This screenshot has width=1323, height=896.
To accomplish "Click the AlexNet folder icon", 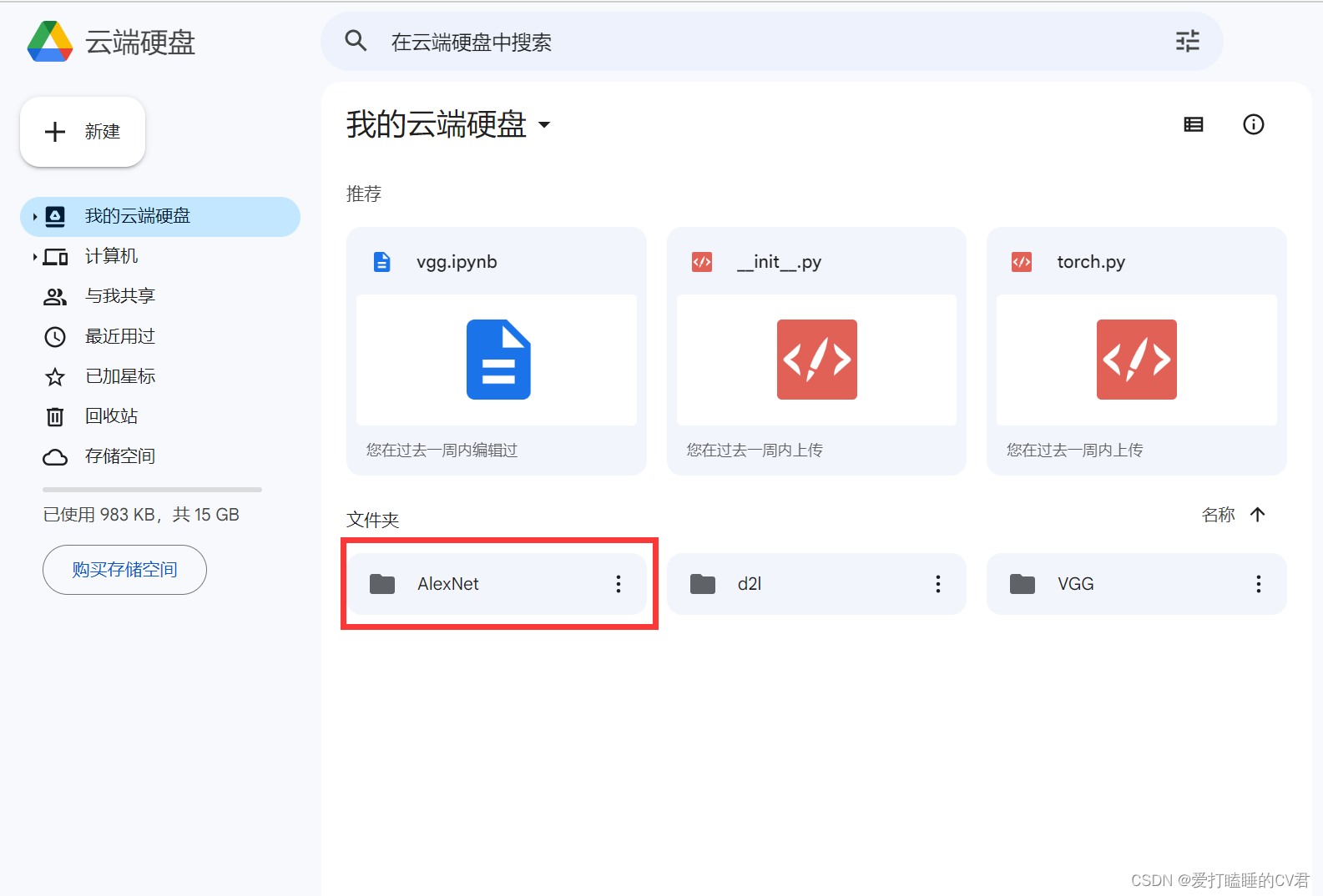I will [382, 584].
